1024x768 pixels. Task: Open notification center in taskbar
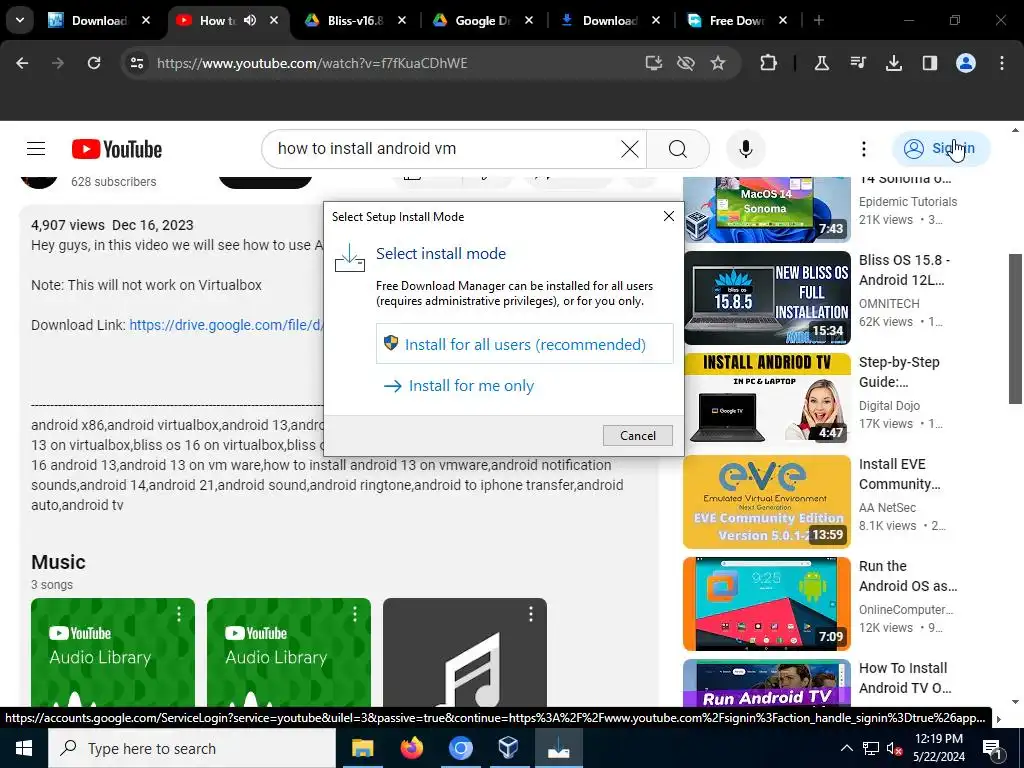993,748
